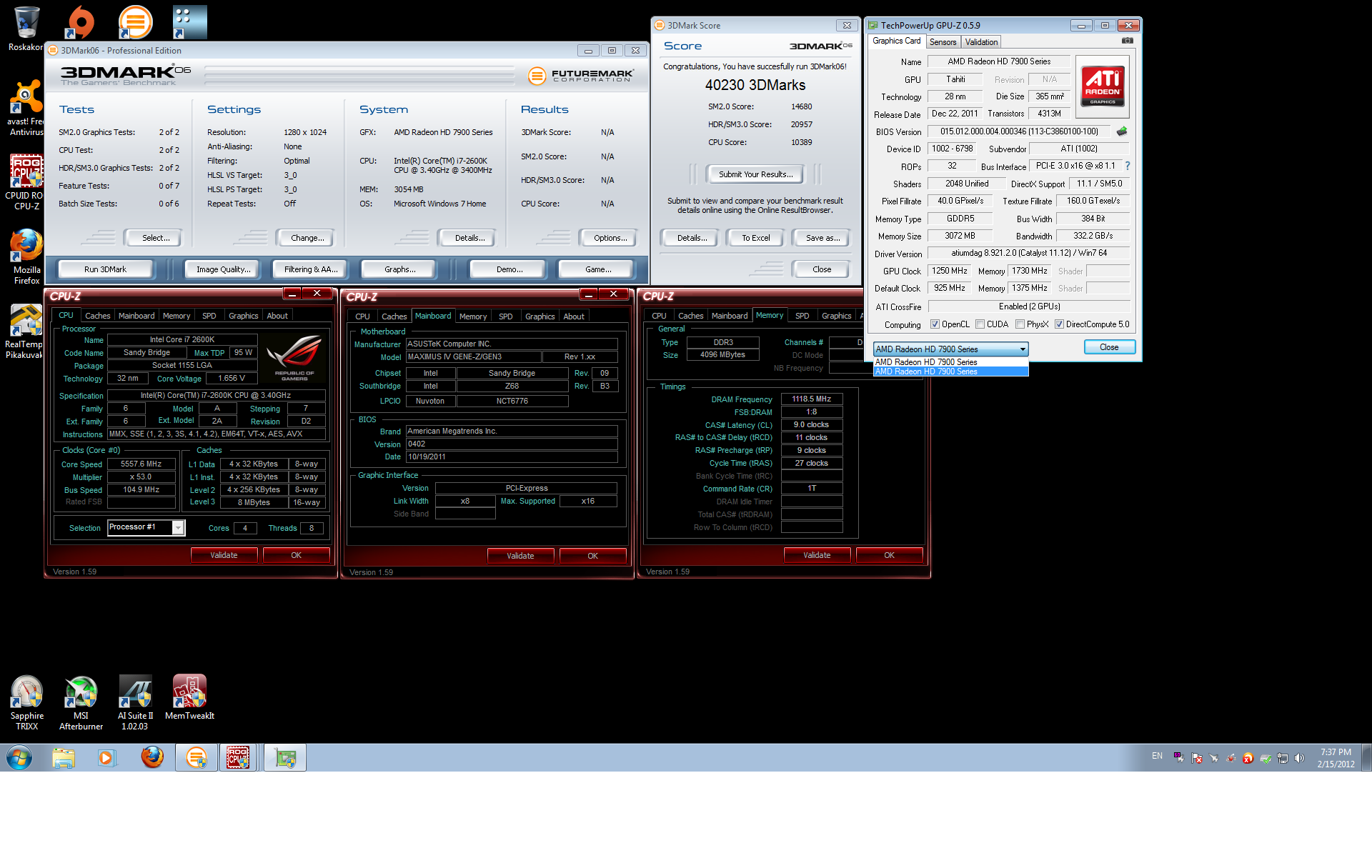Click the 40230 3DMarks score text
The height and width of the screenshot is (868, 1372).
[x=755, y=85]
